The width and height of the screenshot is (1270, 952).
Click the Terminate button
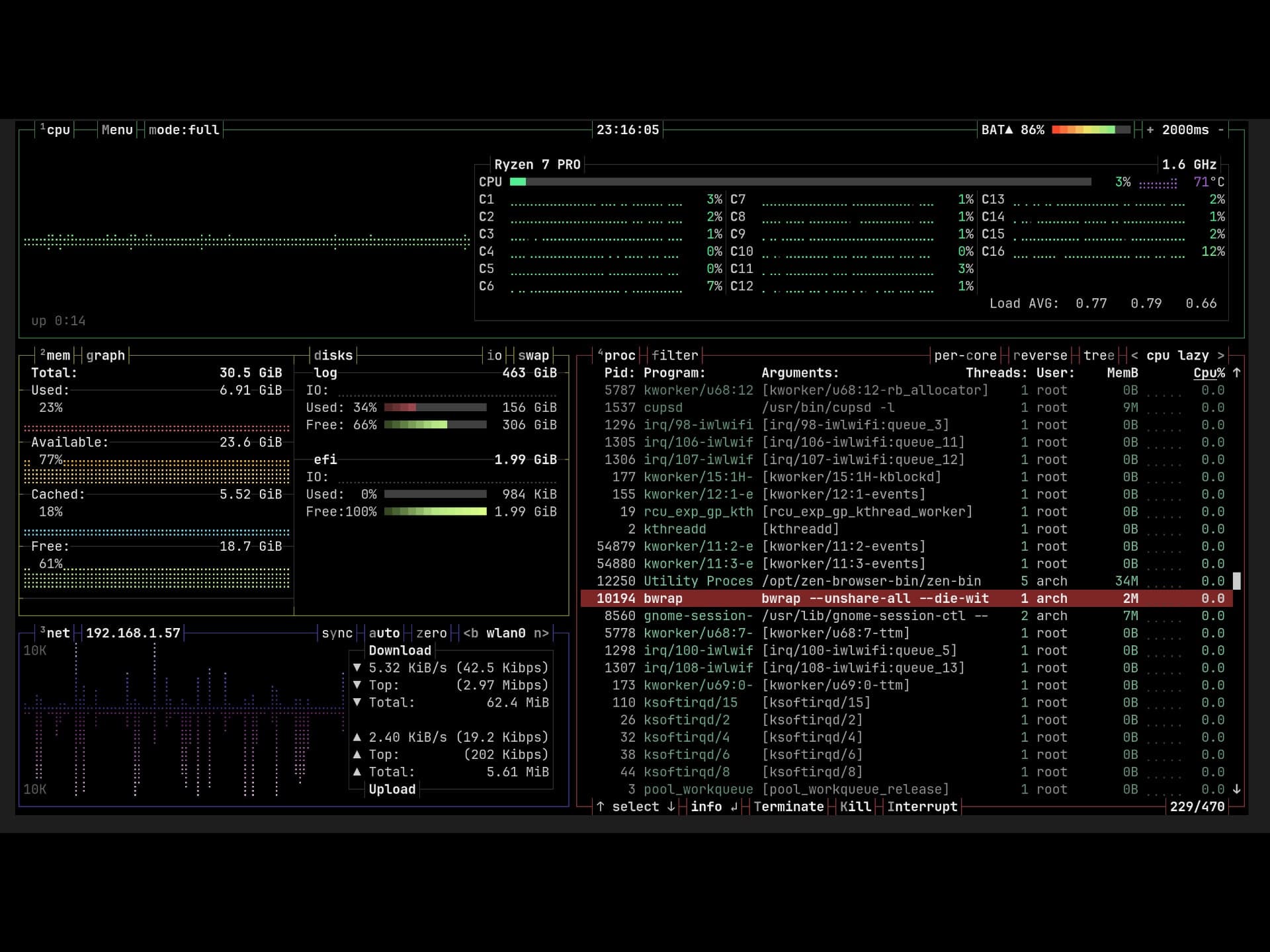tap(788, 807)
